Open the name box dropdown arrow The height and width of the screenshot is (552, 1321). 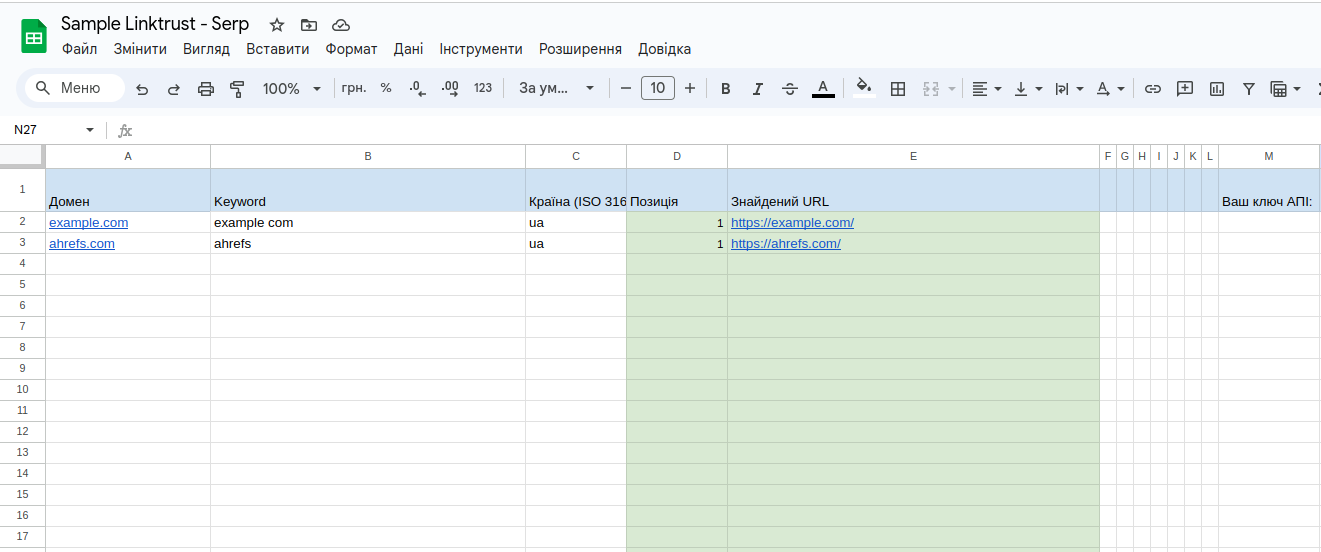(90, 130)
